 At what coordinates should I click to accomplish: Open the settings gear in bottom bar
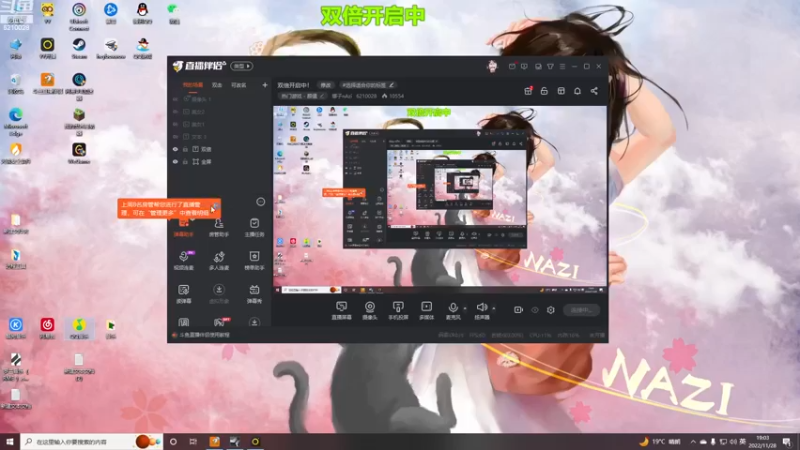(551, 310)
